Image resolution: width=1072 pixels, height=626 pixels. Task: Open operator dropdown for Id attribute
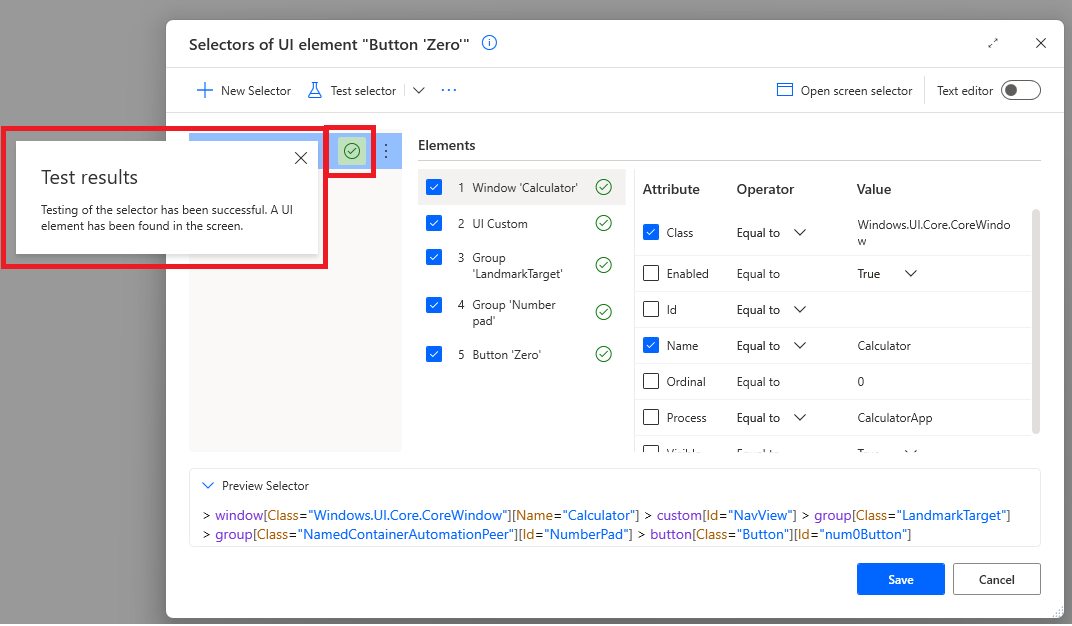(800, 310)
